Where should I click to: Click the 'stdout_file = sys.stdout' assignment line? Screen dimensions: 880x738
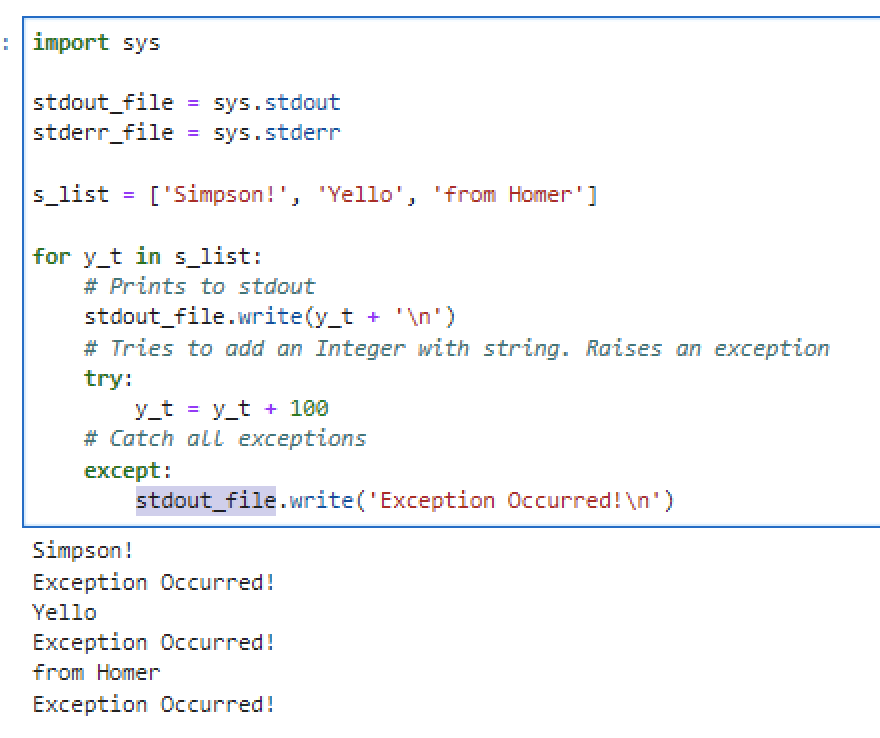pos(186,103)
